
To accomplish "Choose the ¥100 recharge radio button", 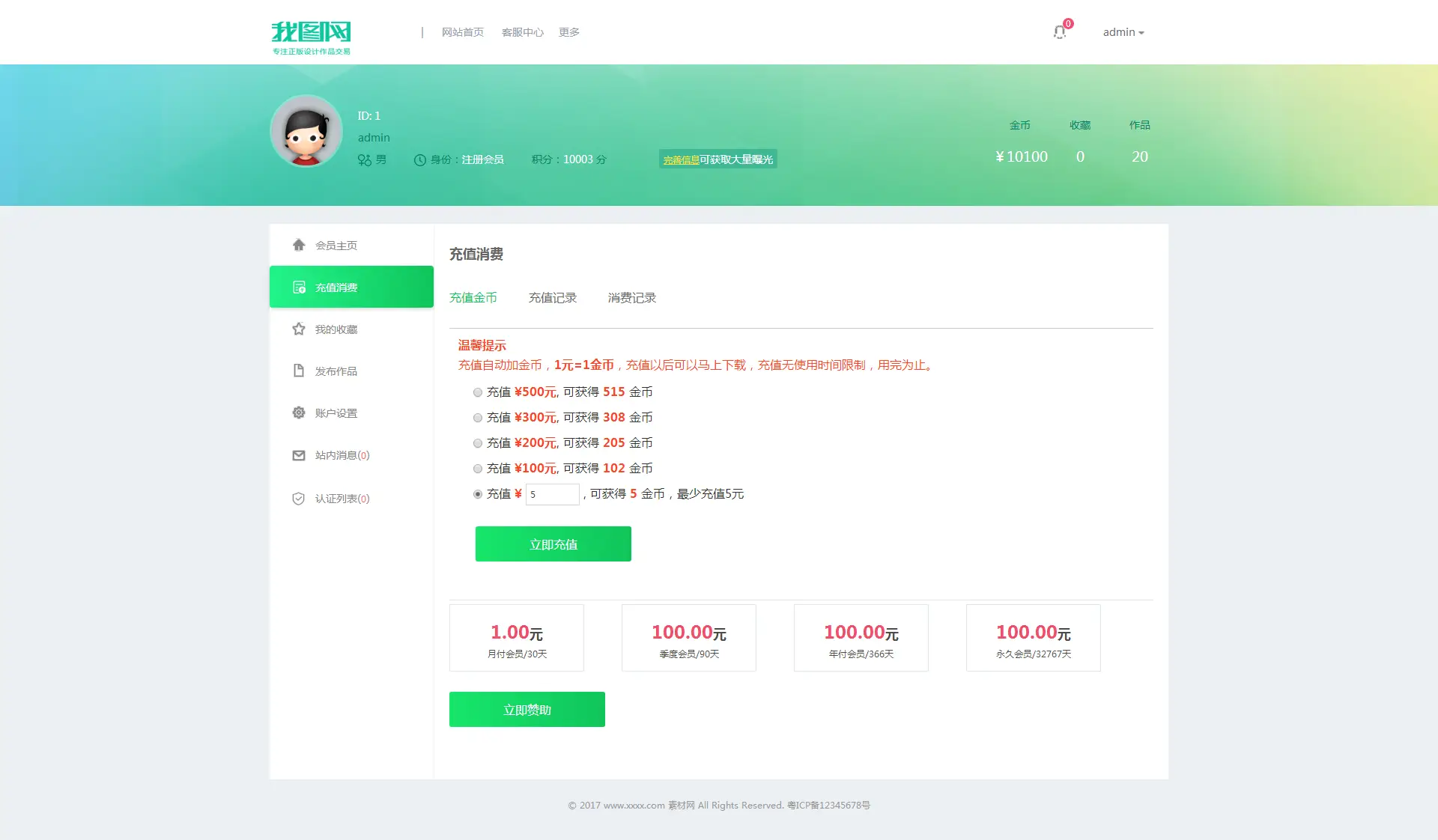I will (477, 469).
